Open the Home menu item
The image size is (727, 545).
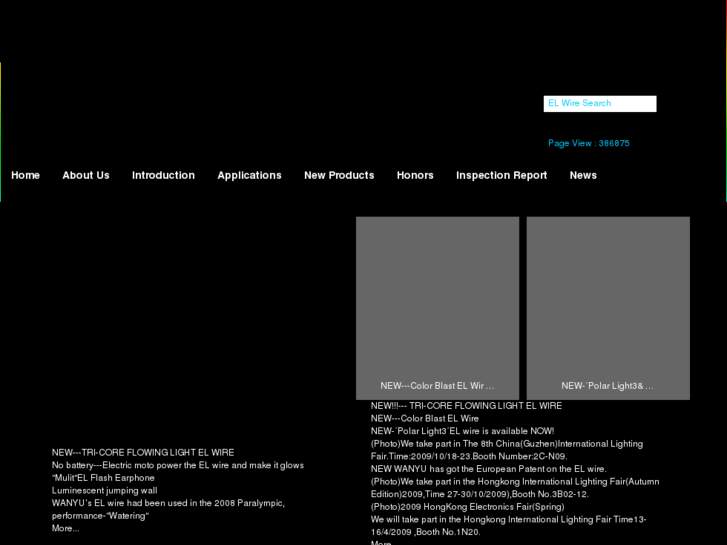point(26,175)
